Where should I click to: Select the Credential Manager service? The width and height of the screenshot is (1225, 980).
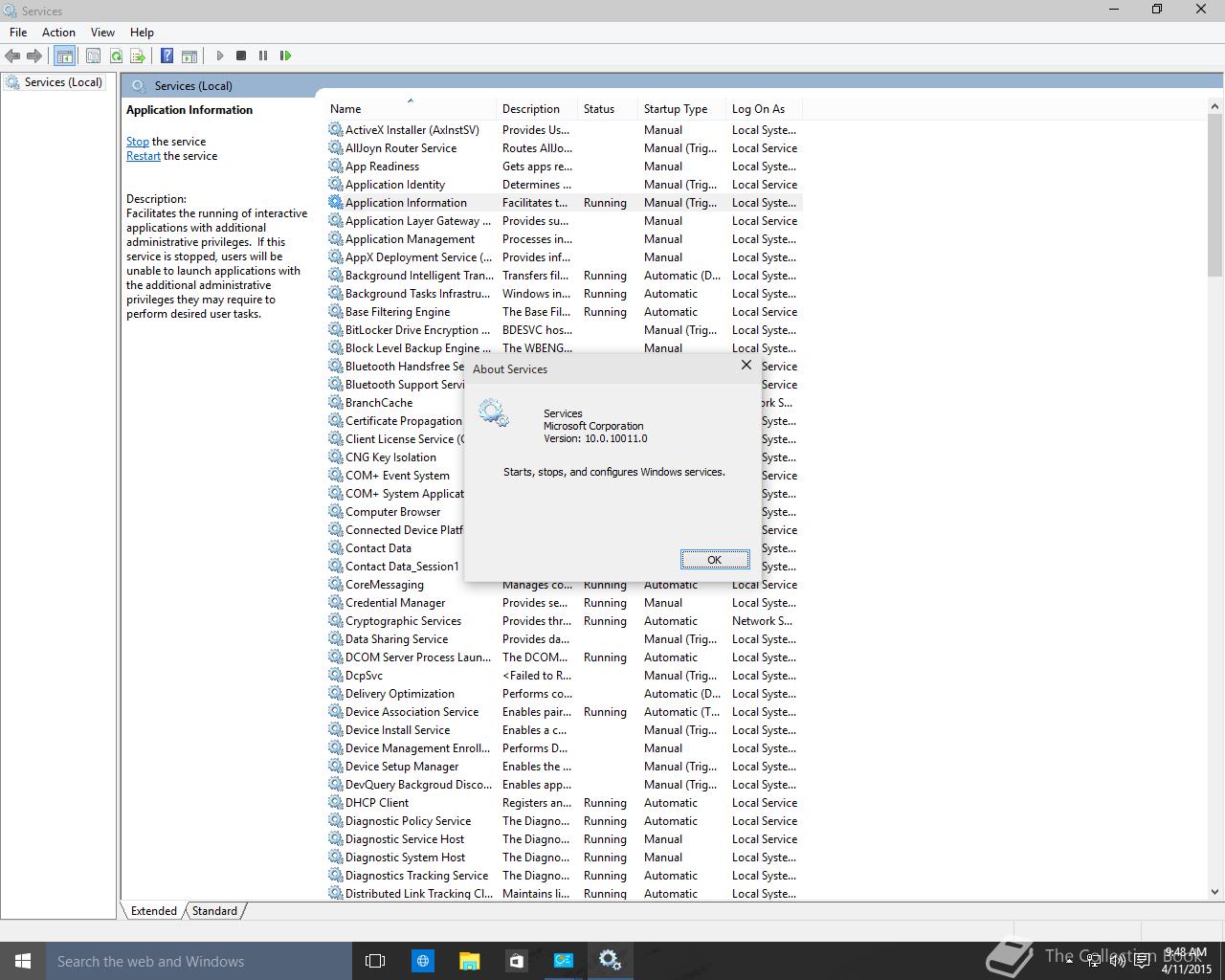[x=564, y=603]
